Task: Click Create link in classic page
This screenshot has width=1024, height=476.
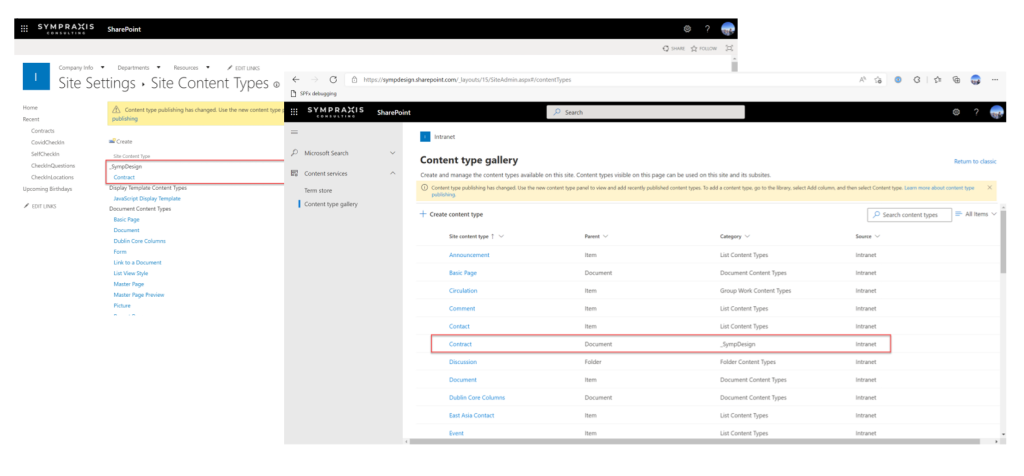Action: [121, 142]
